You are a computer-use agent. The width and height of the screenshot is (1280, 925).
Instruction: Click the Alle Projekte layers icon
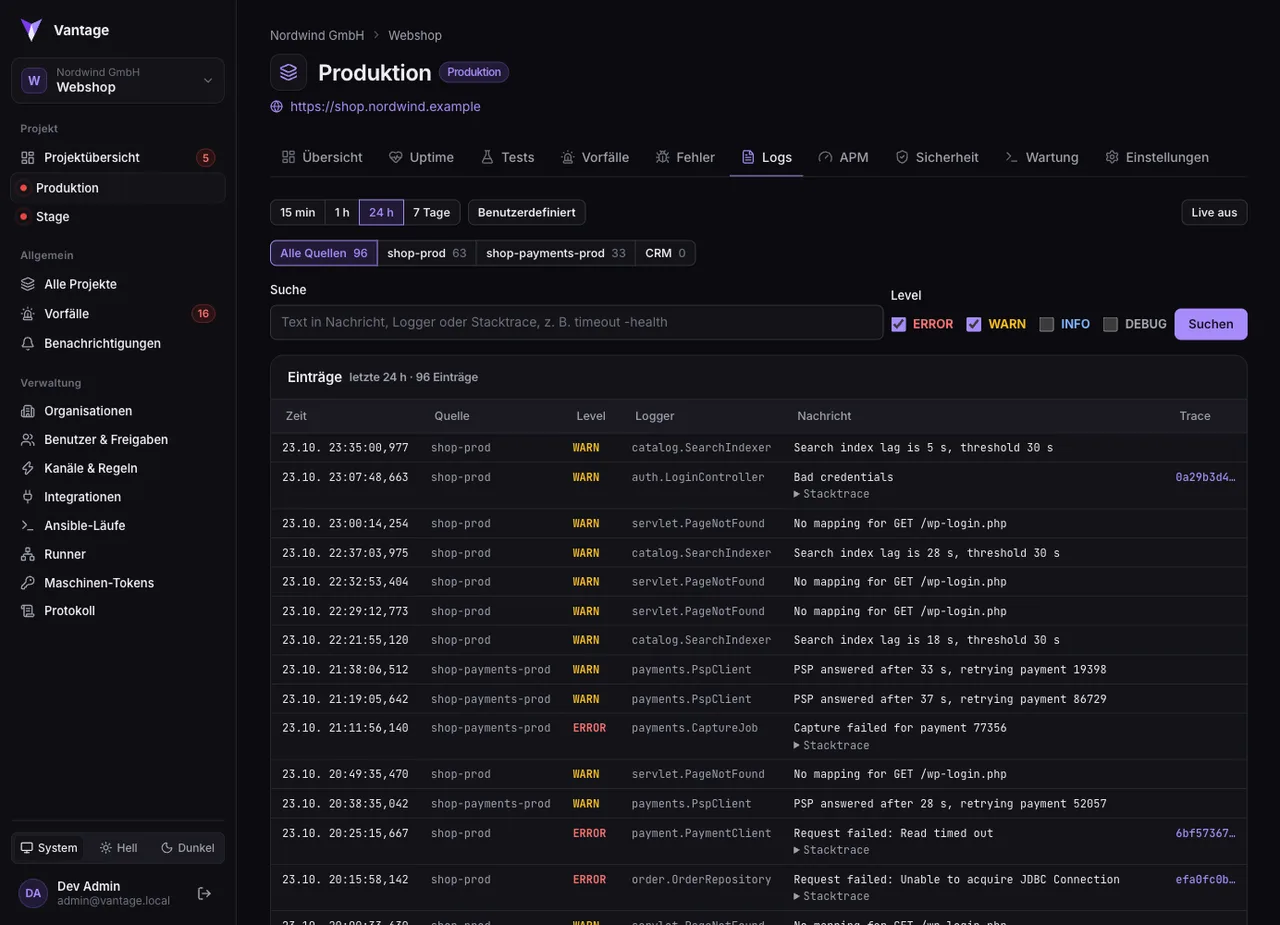click(28, 285)
